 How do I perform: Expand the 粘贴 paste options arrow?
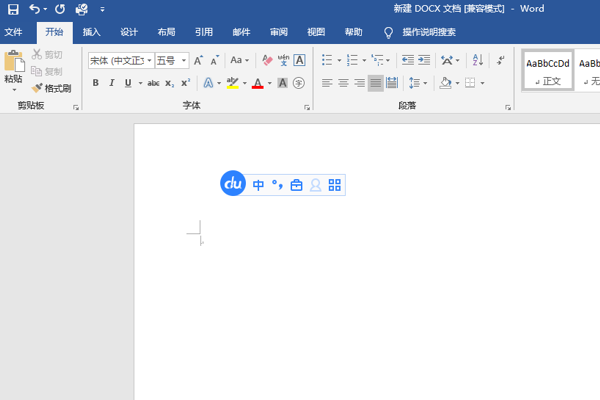pos(14,90)
